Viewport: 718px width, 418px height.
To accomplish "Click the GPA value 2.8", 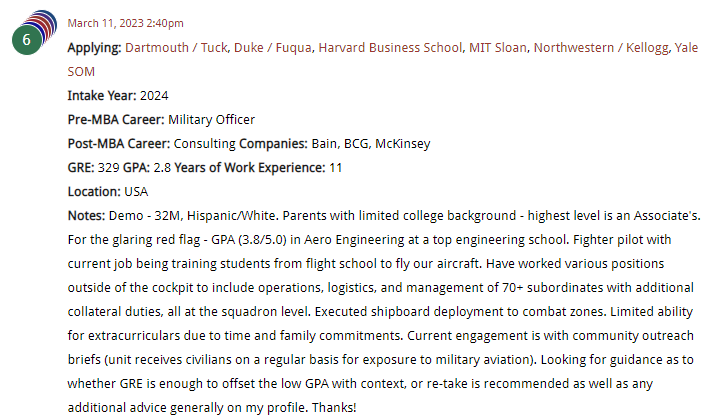I will pyautogui.click(x=162, y=168).
